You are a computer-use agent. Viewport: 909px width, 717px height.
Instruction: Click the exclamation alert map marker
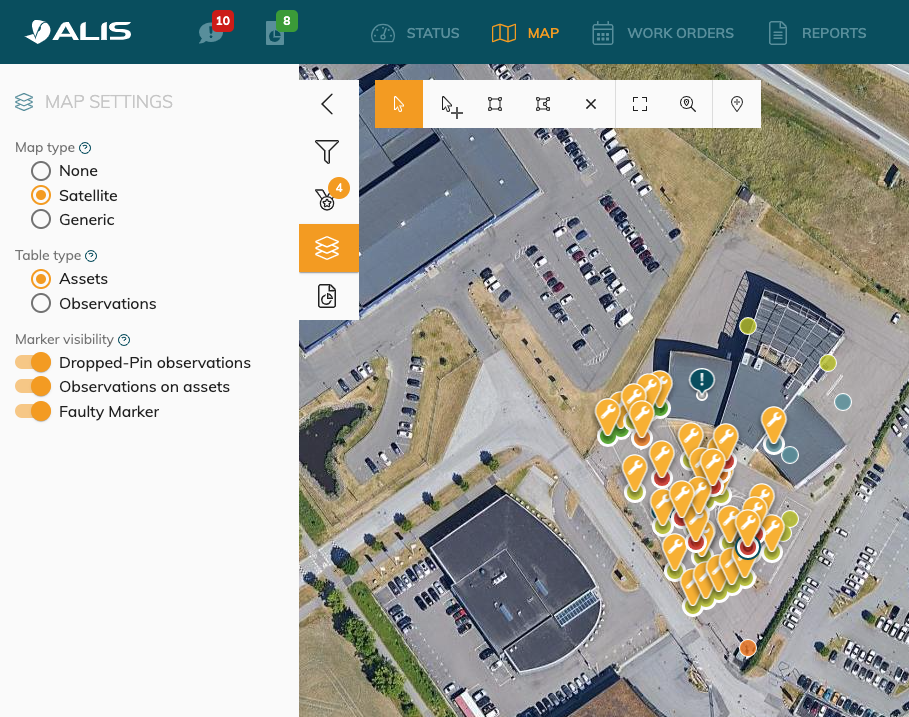[702, 380]
